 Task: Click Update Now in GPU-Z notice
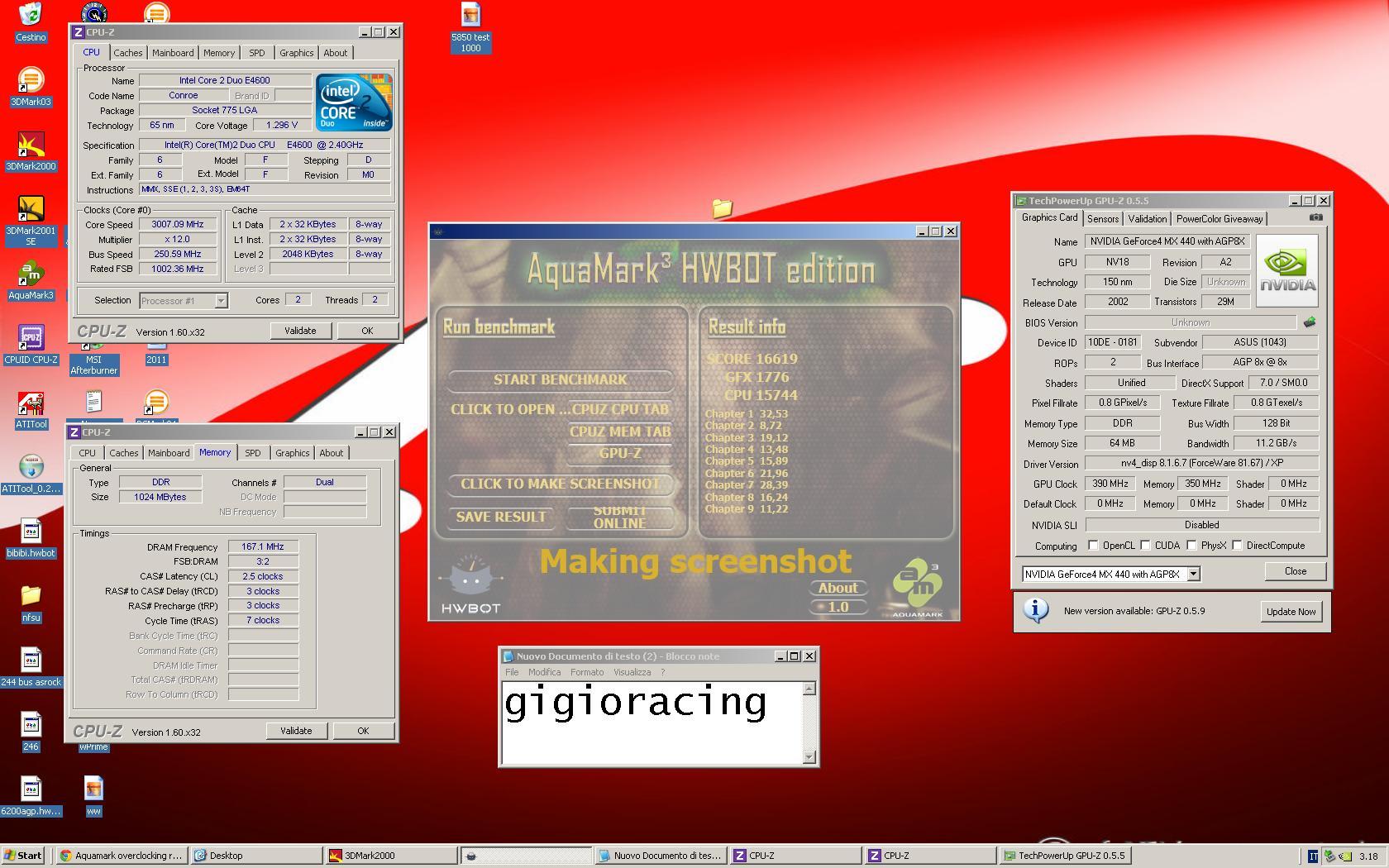point(1291,612)
